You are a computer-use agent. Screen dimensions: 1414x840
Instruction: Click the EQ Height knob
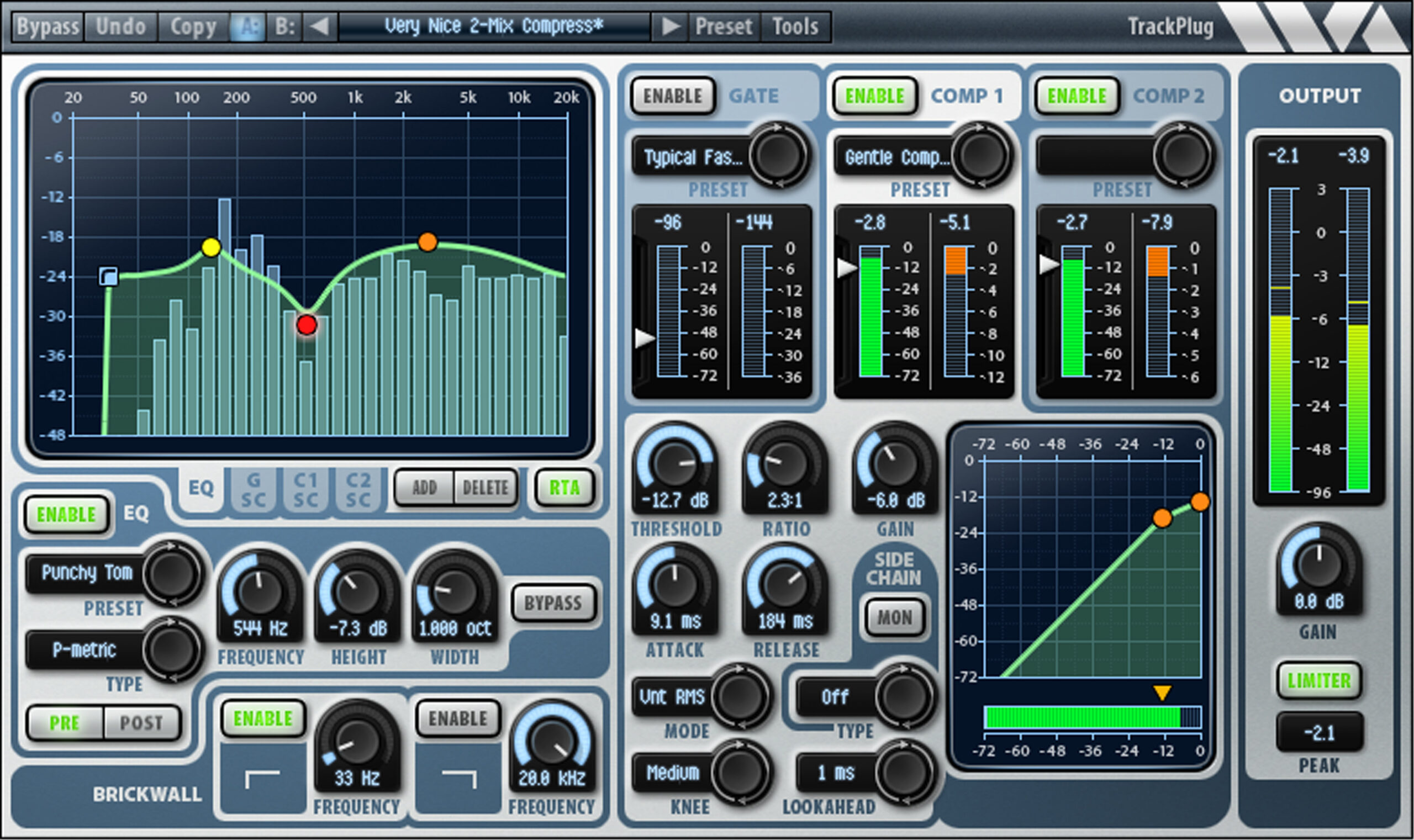point(357,591)
